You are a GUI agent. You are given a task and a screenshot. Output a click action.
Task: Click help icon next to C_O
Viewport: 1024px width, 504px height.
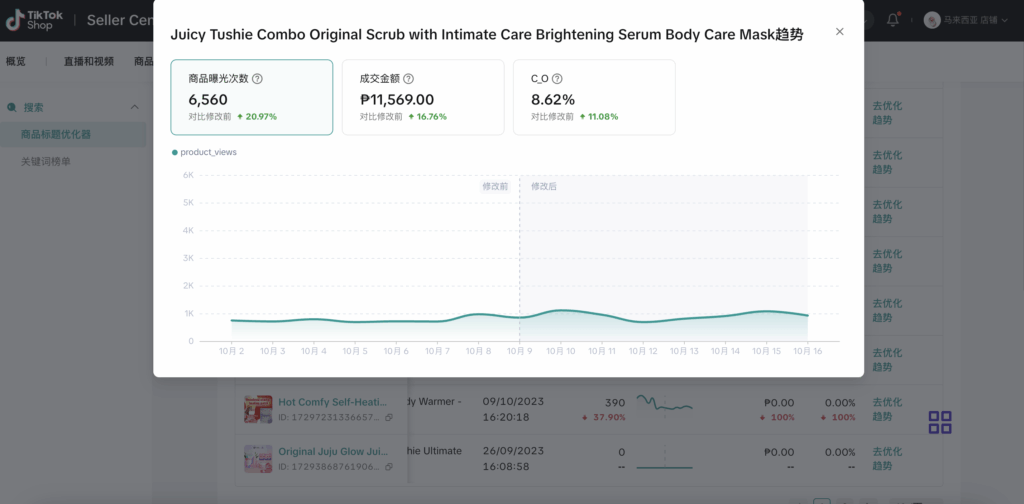point(557,79)
